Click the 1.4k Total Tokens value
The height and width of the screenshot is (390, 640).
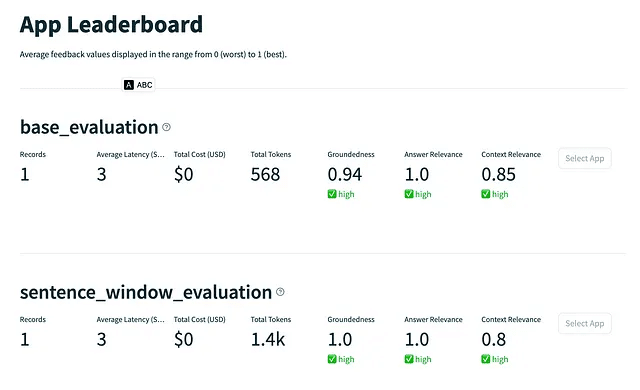coord(268,339)
